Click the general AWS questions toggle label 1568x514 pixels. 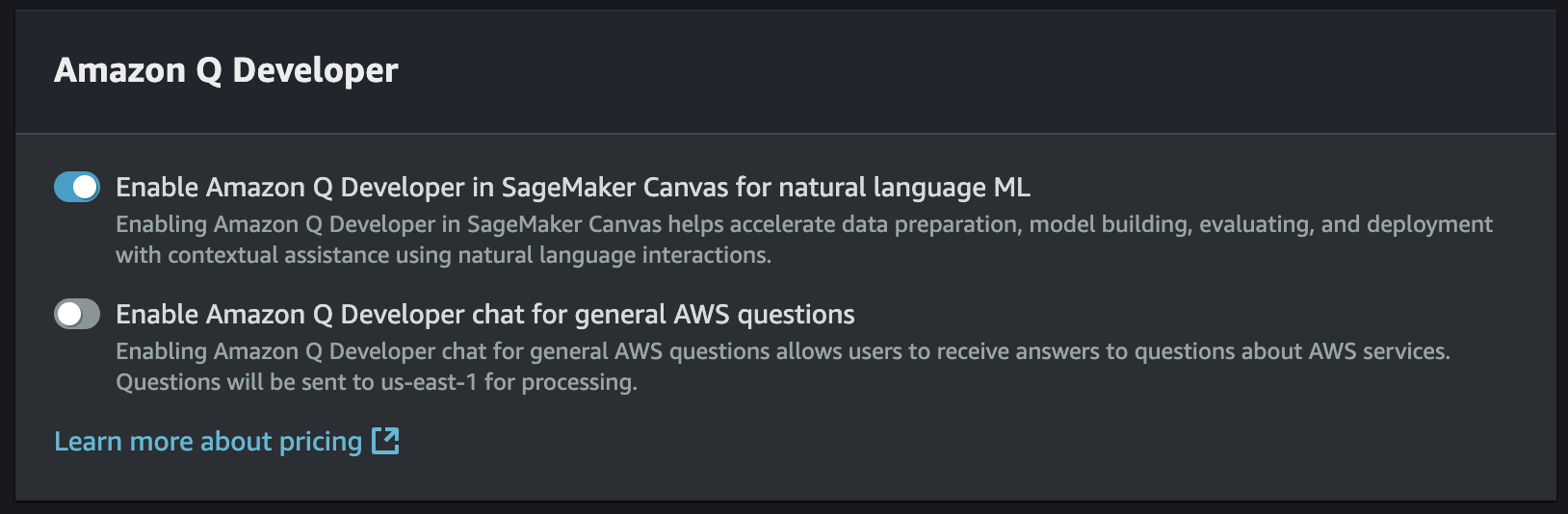coord(485,314)
